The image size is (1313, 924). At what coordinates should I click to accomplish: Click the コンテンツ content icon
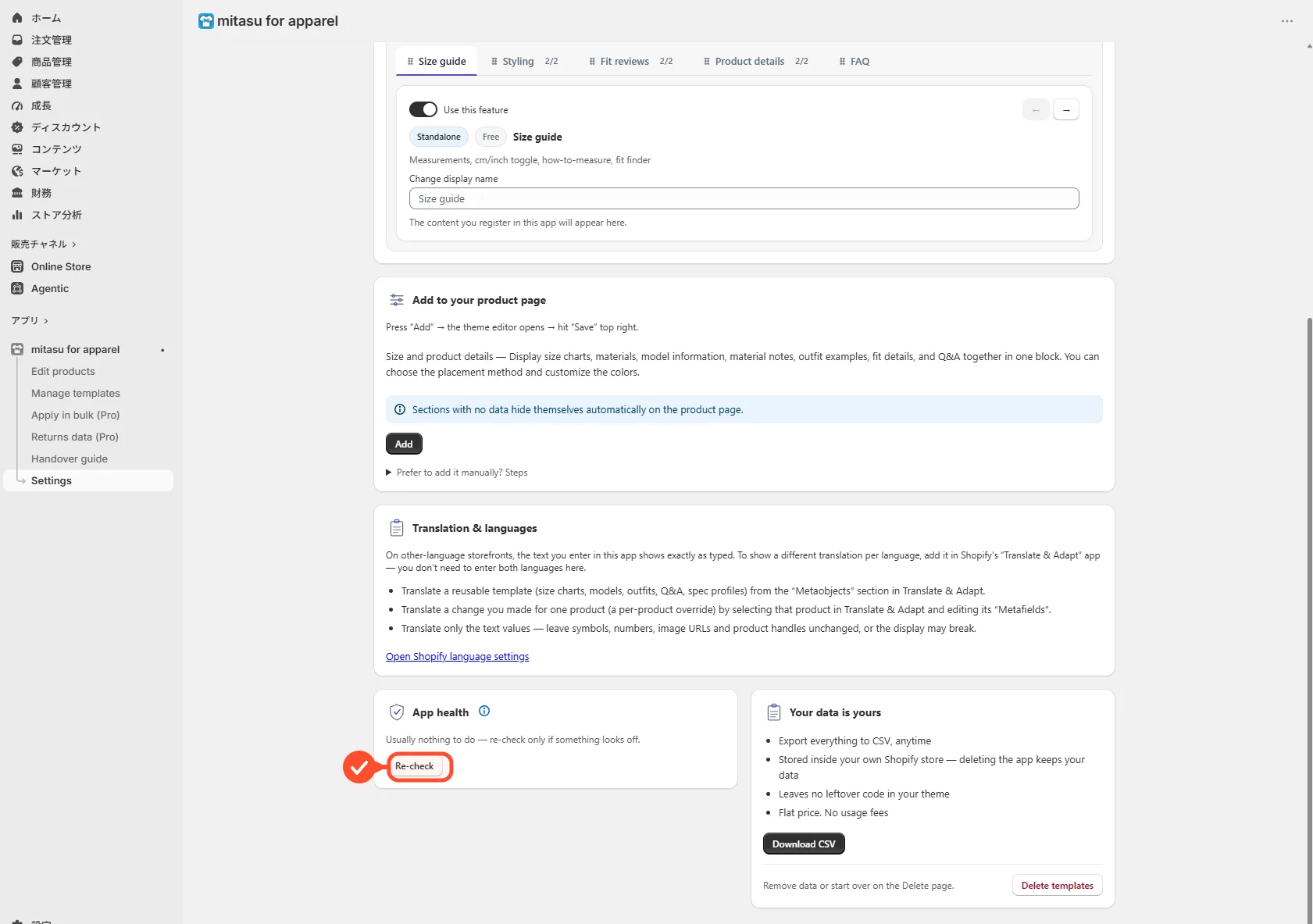17,148
